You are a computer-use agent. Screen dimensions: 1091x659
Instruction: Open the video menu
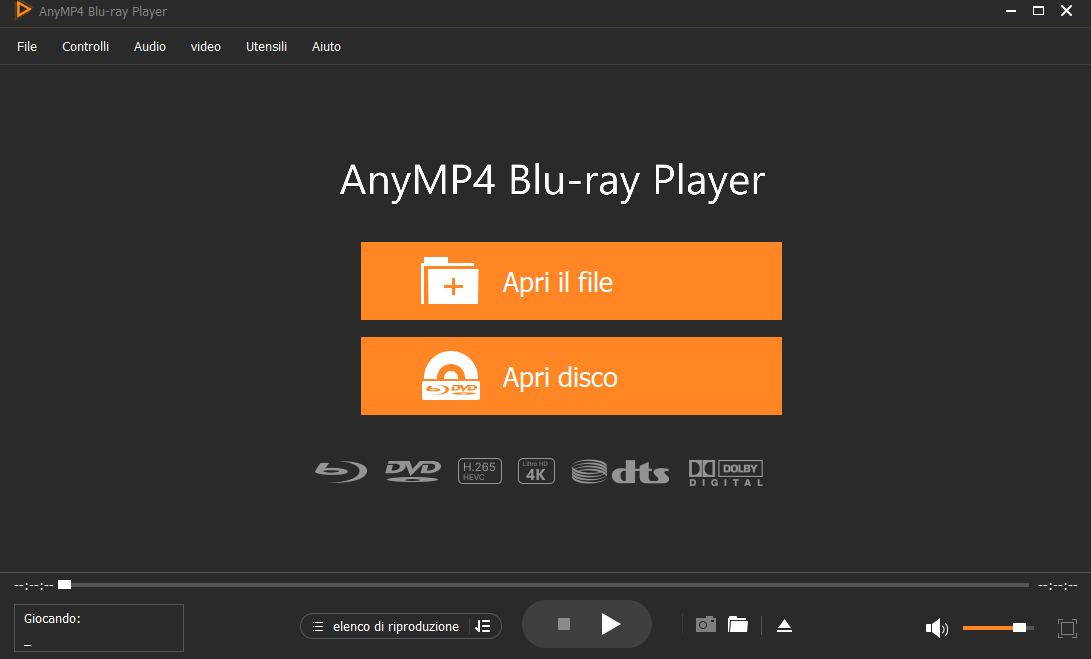[205, 47]
